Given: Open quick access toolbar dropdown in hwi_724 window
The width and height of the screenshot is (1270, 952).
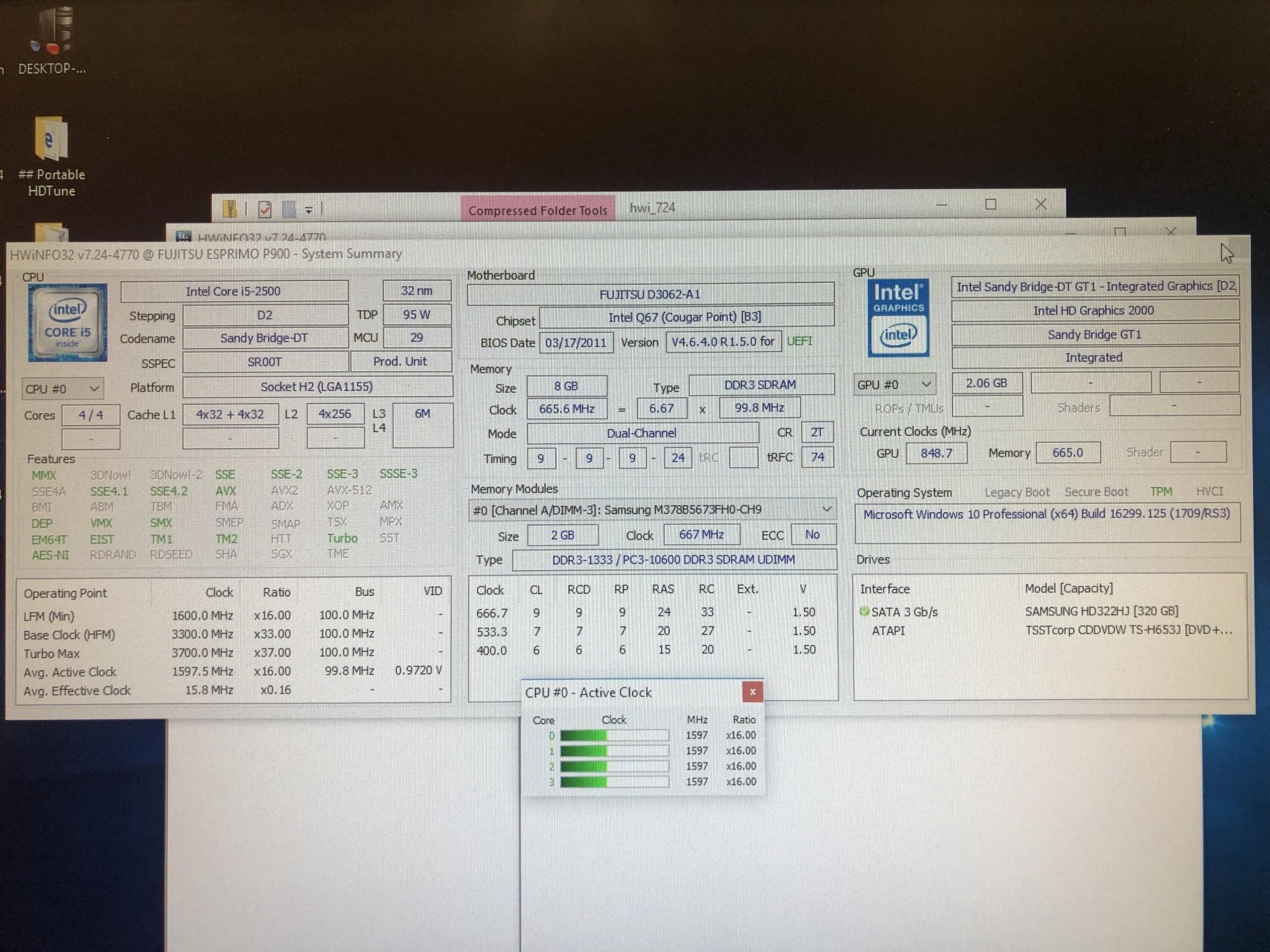Looking at the screenshot, I should (x=309, y=209).
